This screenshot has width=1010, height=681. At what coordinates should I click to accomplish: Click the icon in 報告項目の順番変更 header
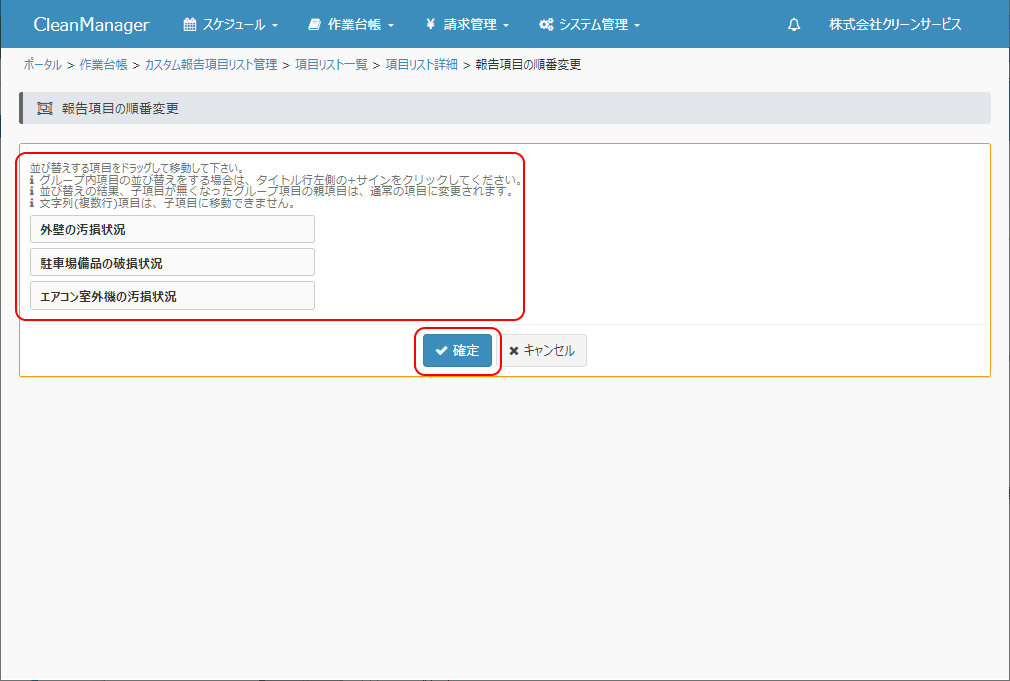tap(44, 108)
